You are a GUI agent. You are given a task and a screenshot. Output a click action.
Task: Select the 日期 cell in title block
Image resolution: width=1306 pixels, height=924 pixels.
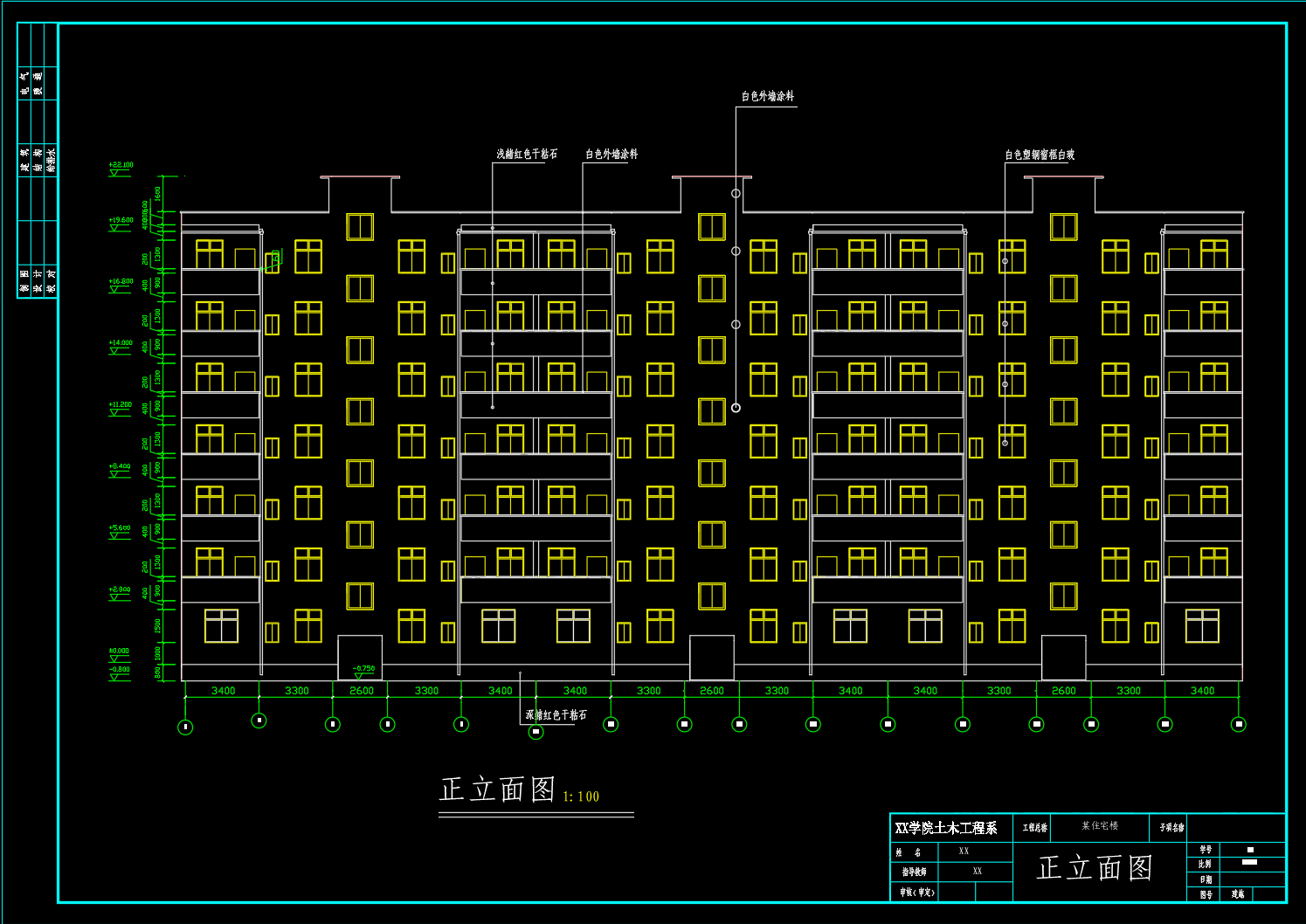tap(1205, 879)
